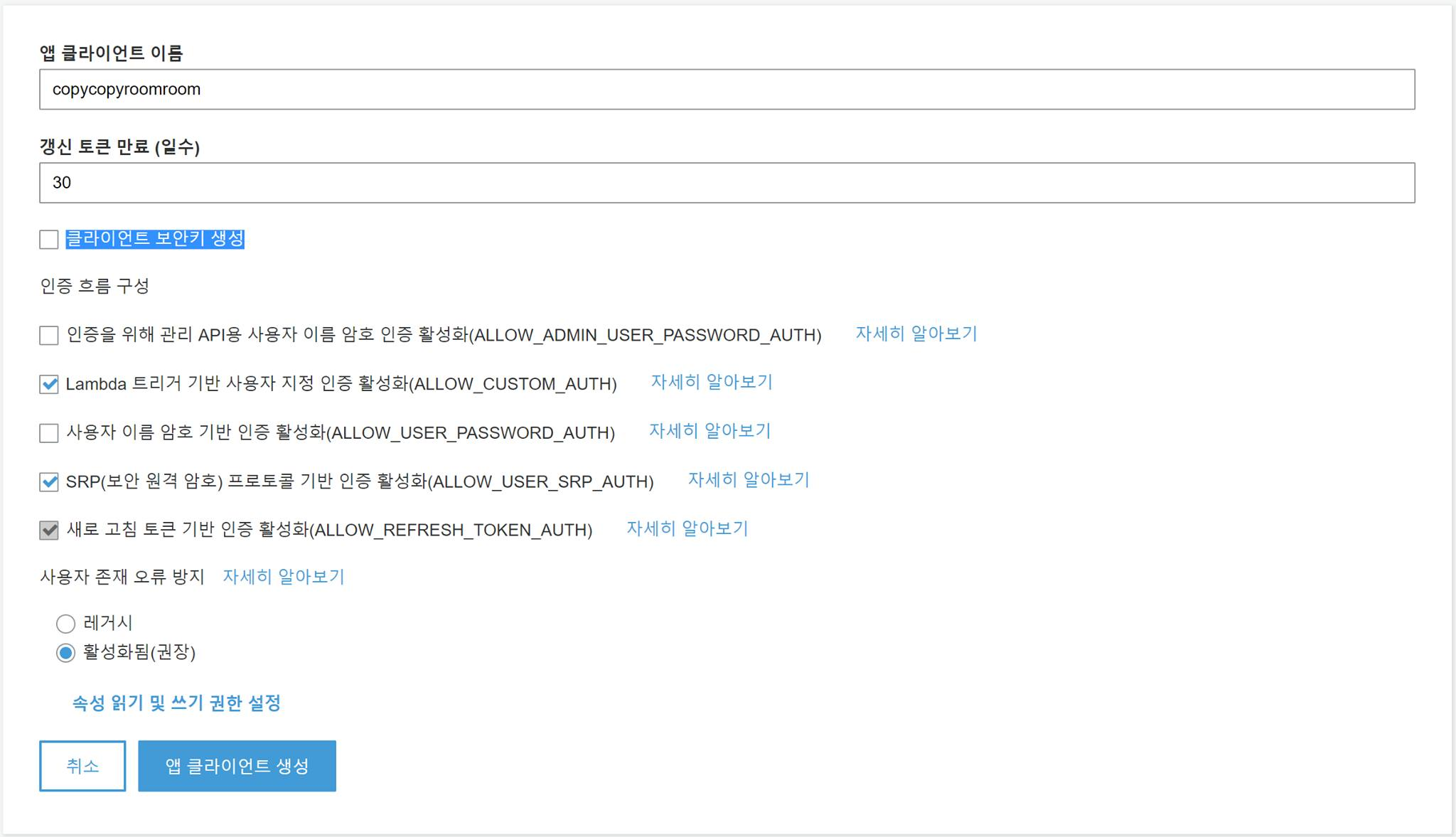Uncheck the ALLOW_CUSTOM_AUTH Lambda trigger checkbox
The height and width of the screenshot is (837, 1456).
point(49,385)
